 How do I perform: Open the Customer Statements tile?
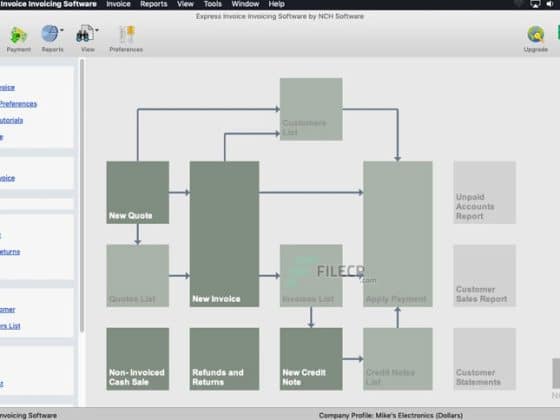point(485,359)
